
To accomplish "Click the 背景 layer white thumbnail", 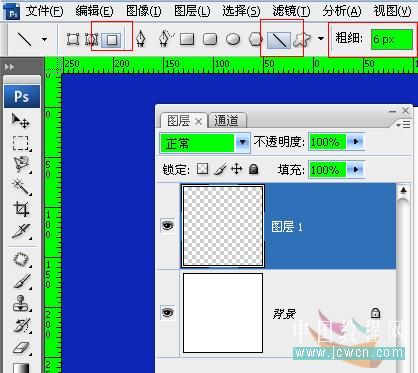I will tap(223, 313).
